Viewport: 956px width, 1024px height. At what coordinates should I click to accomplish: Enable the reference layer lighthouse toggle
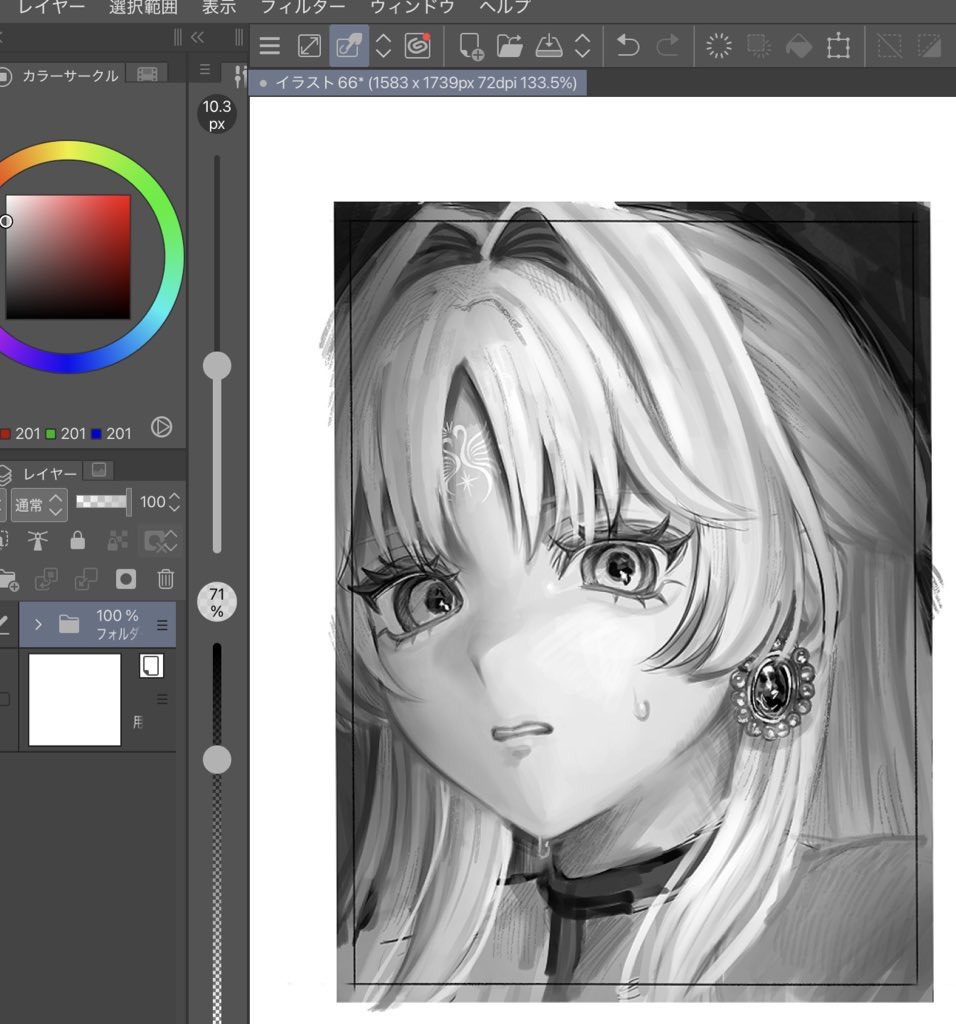38,540
